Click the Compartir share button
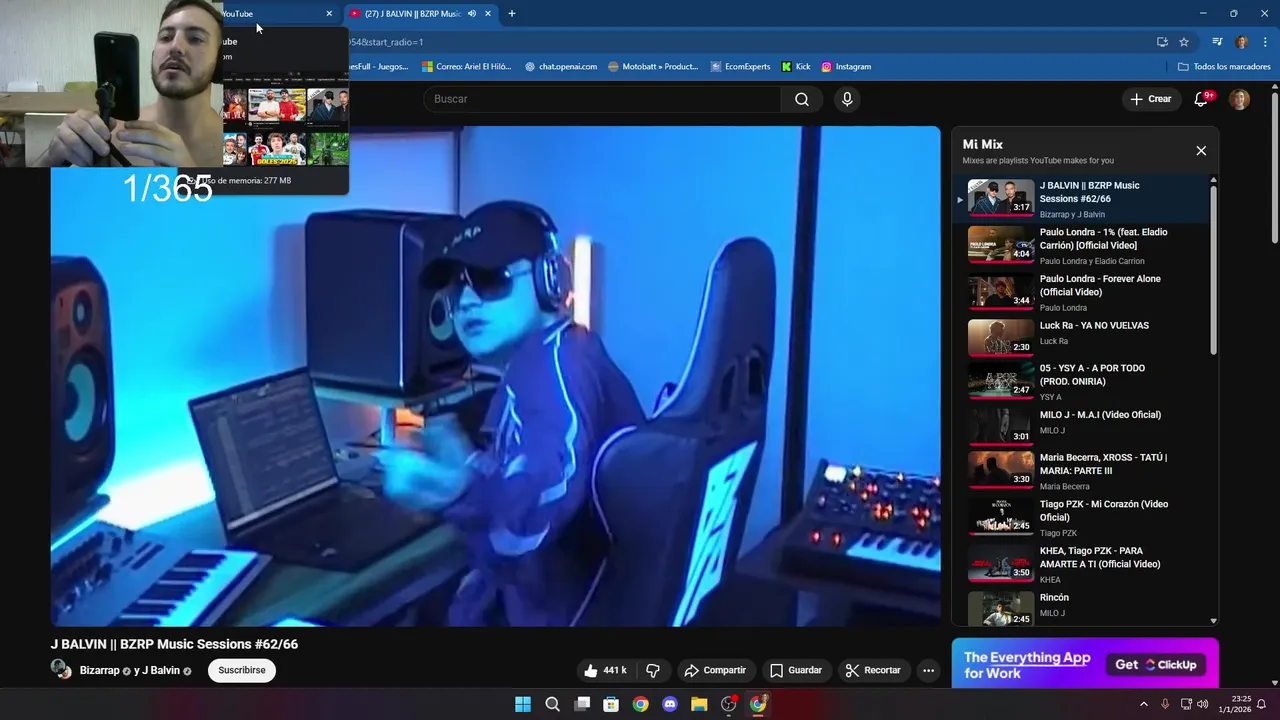The width and height of the screenshot is (1280, 720). (715, 670)
